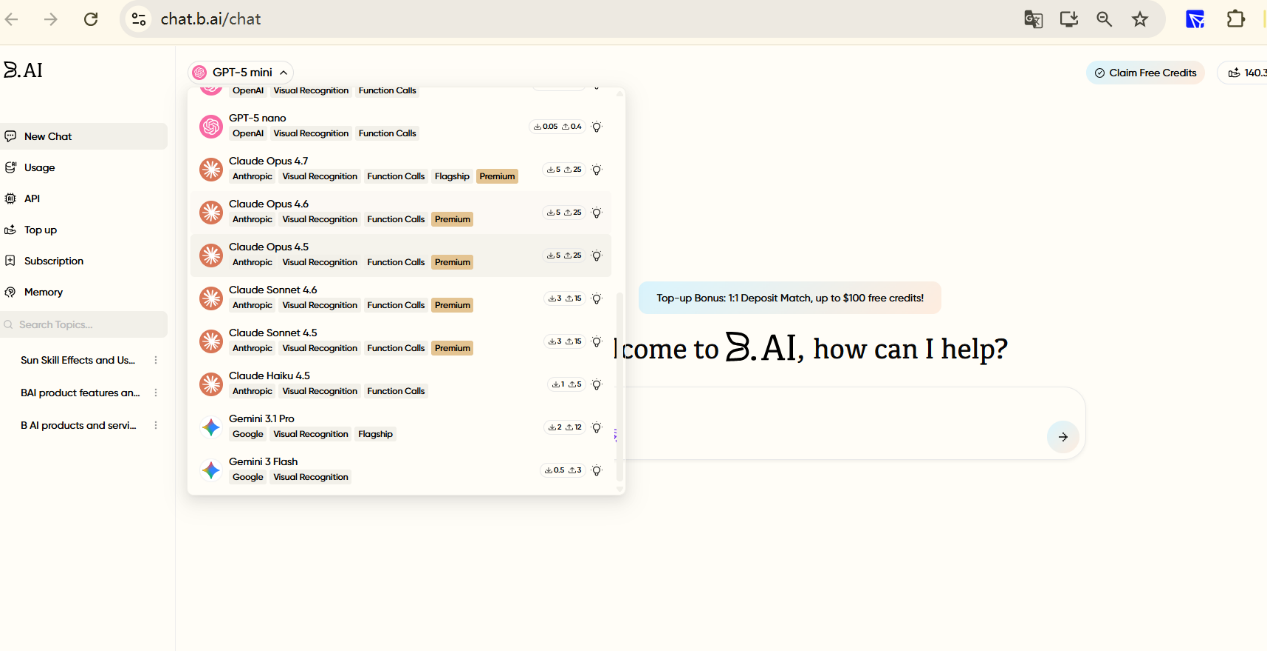
Task: Select GPT-5 nano model
Action: click(x=400, y=126)
